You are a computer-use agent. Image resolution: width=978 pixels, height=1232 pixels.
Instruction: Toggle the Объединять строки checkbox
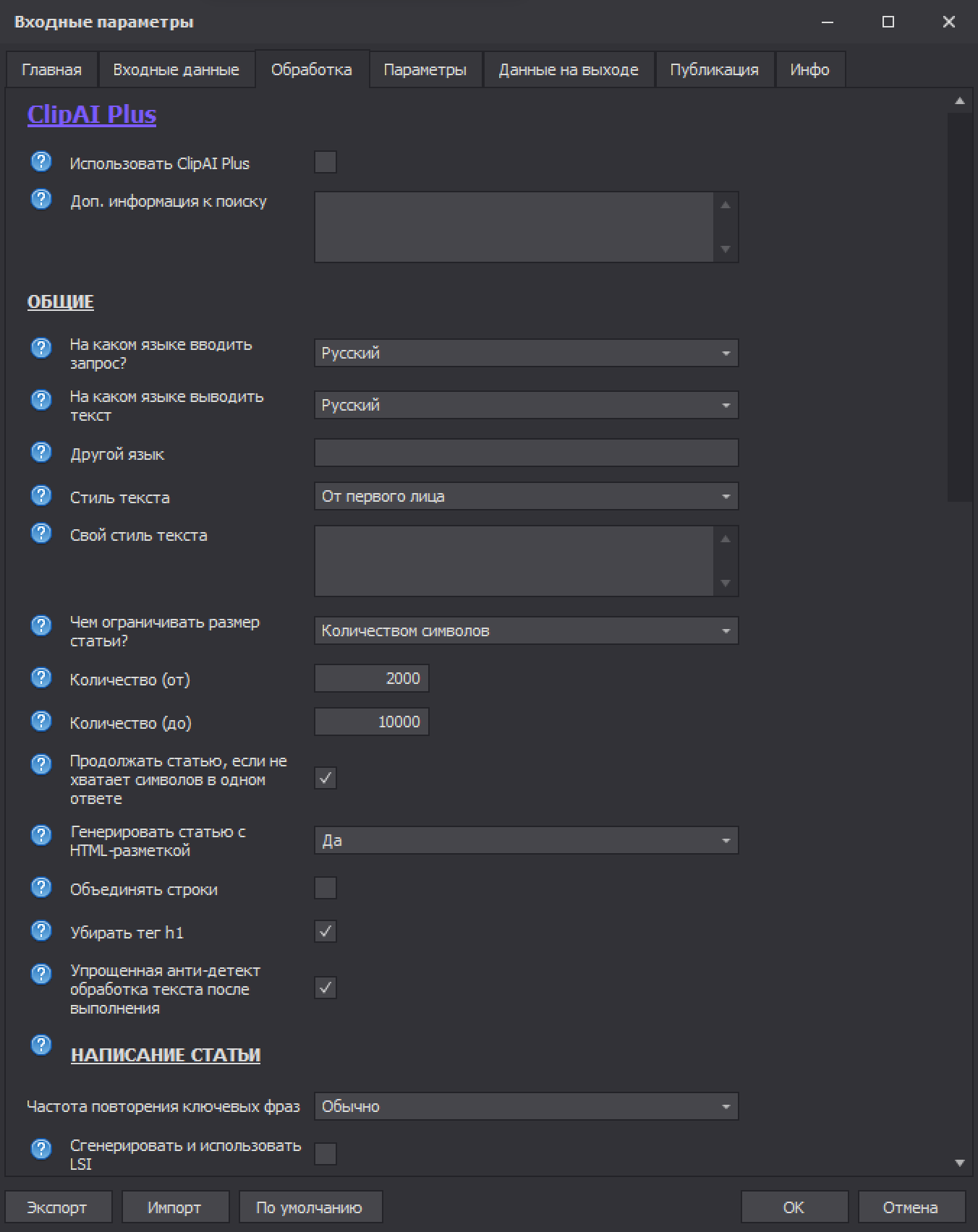pos(326,888)
